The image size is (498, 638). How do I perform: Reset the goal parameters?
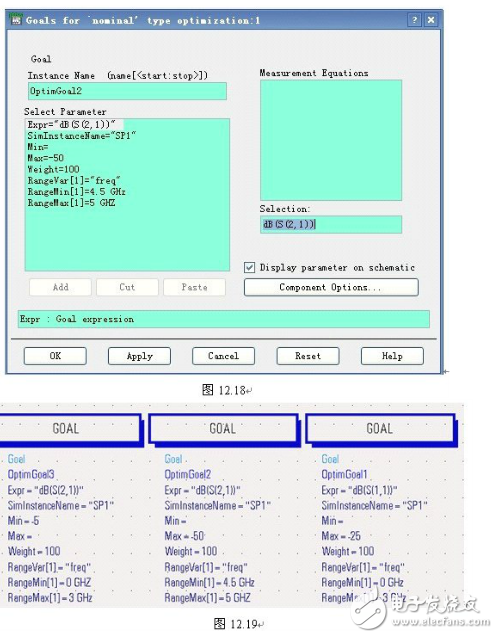(308, 356)
